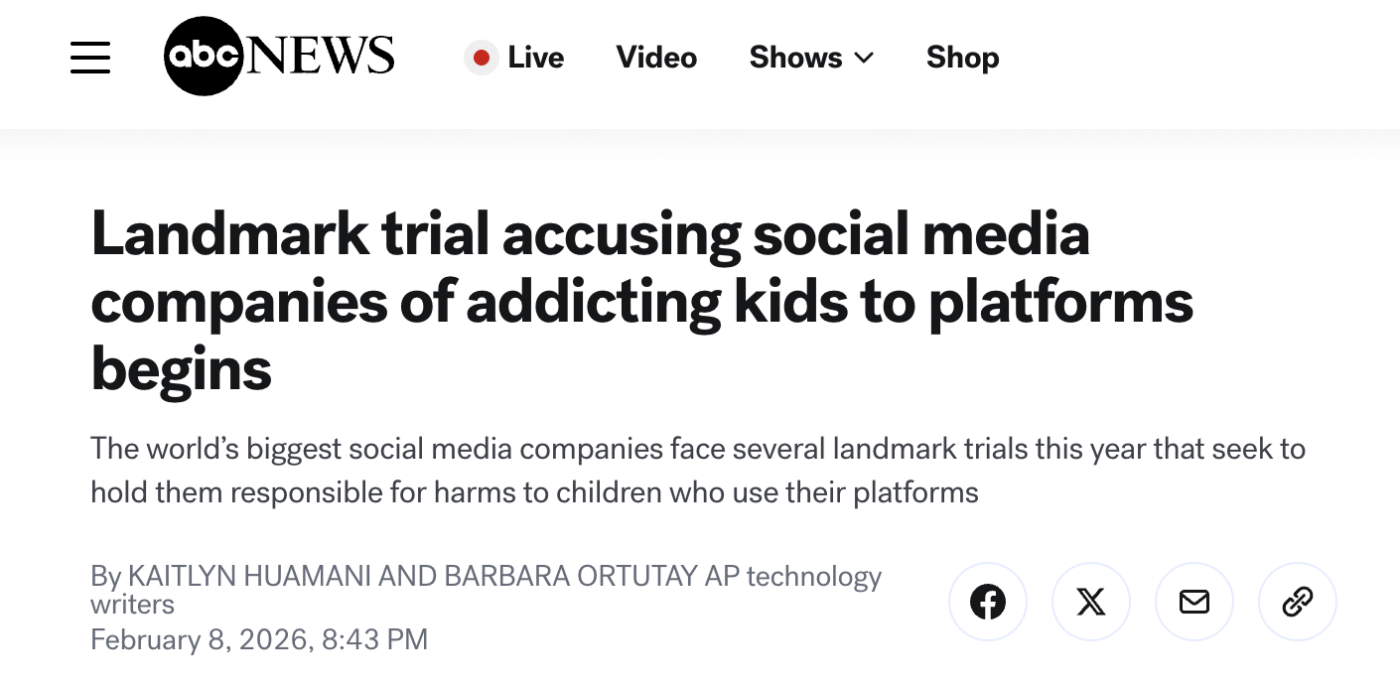Share the article on Facebook
The height and width of the screenshot is (689, 1400).
[x=987, y=602]
